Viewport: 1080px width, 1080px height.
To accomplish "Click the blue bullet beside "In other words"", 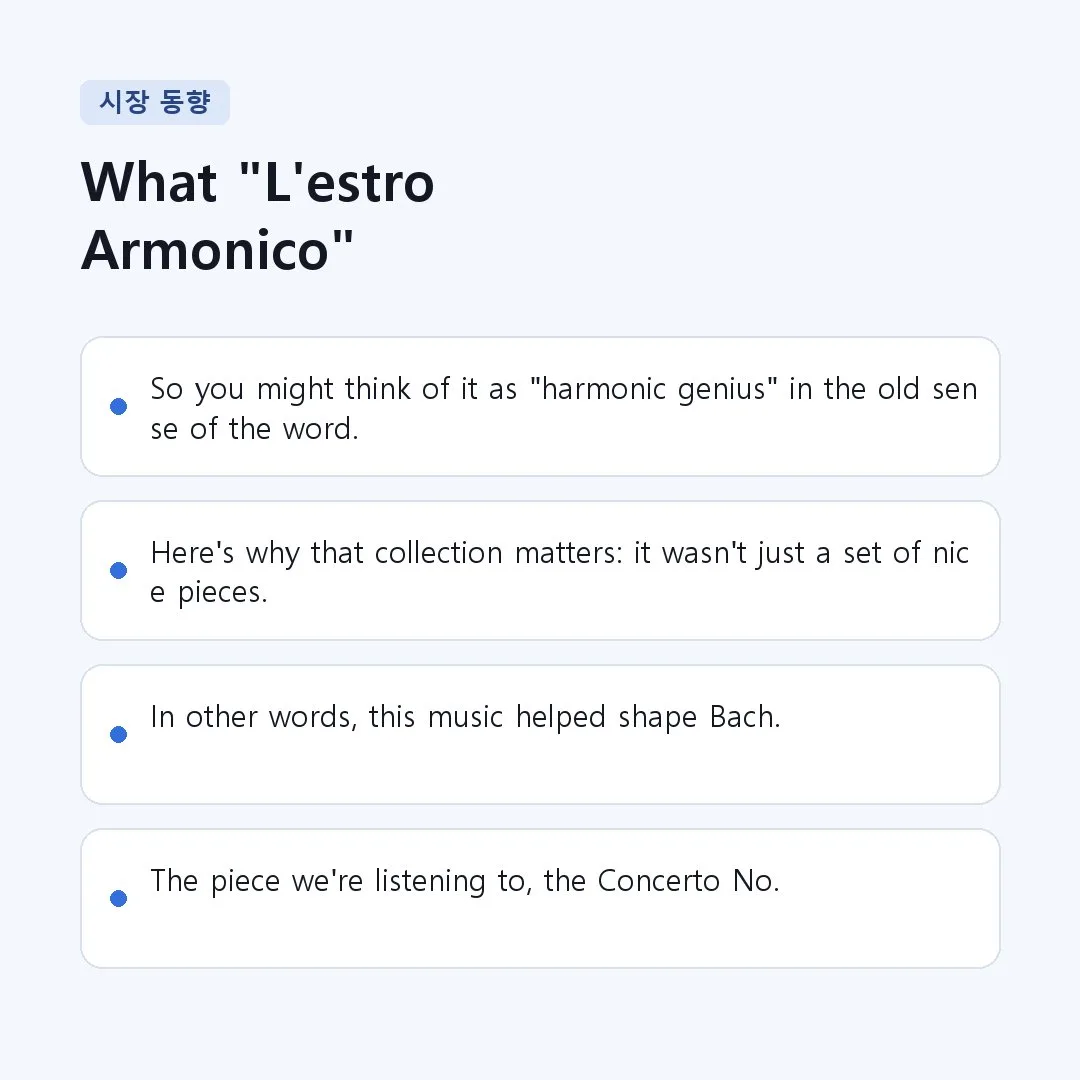I will (118, 734).
